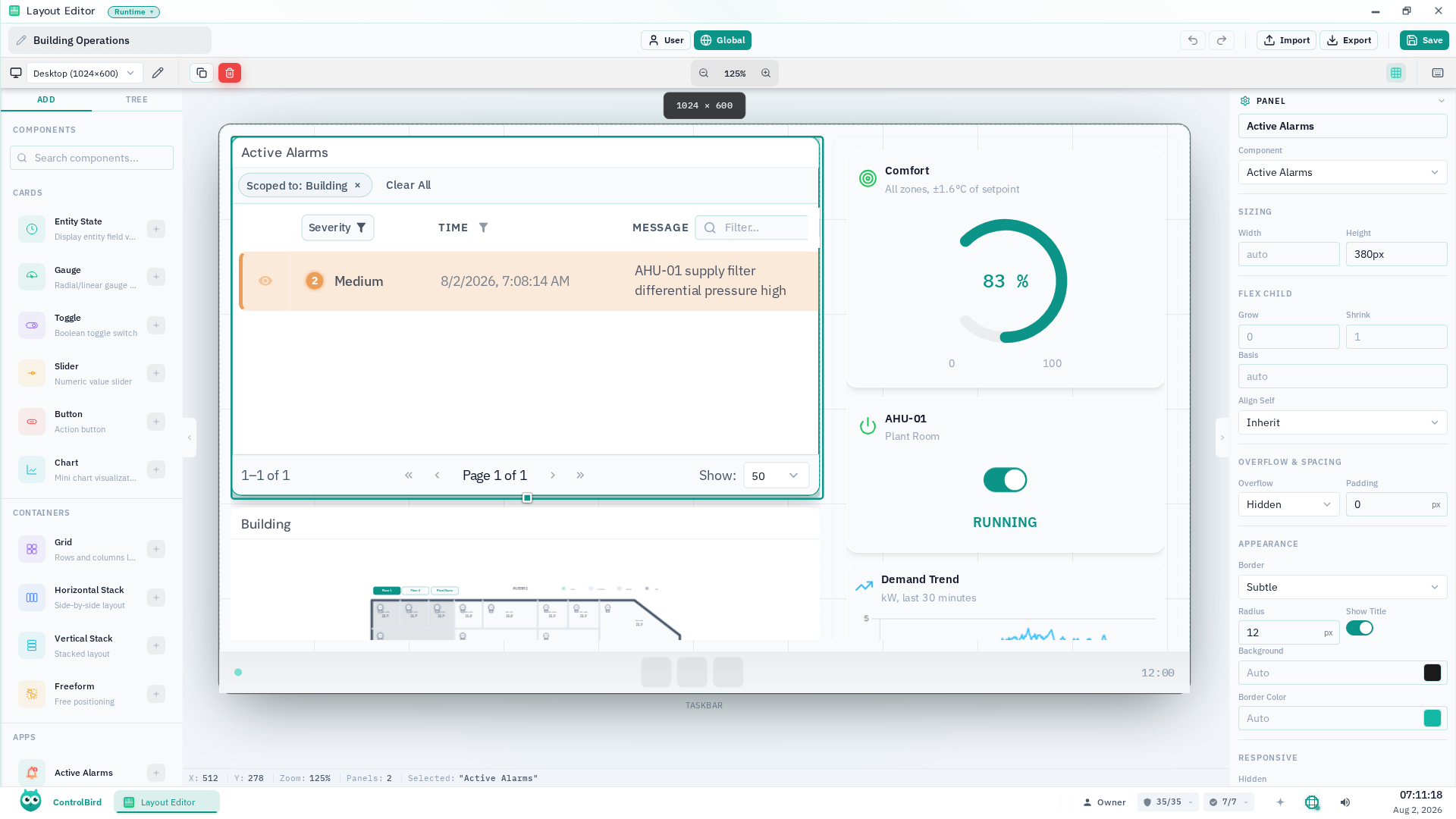Viewport: 1456px width, 819px height.
Task: Open the Layout Editor taskbar tab
Action: pos(167,802)
